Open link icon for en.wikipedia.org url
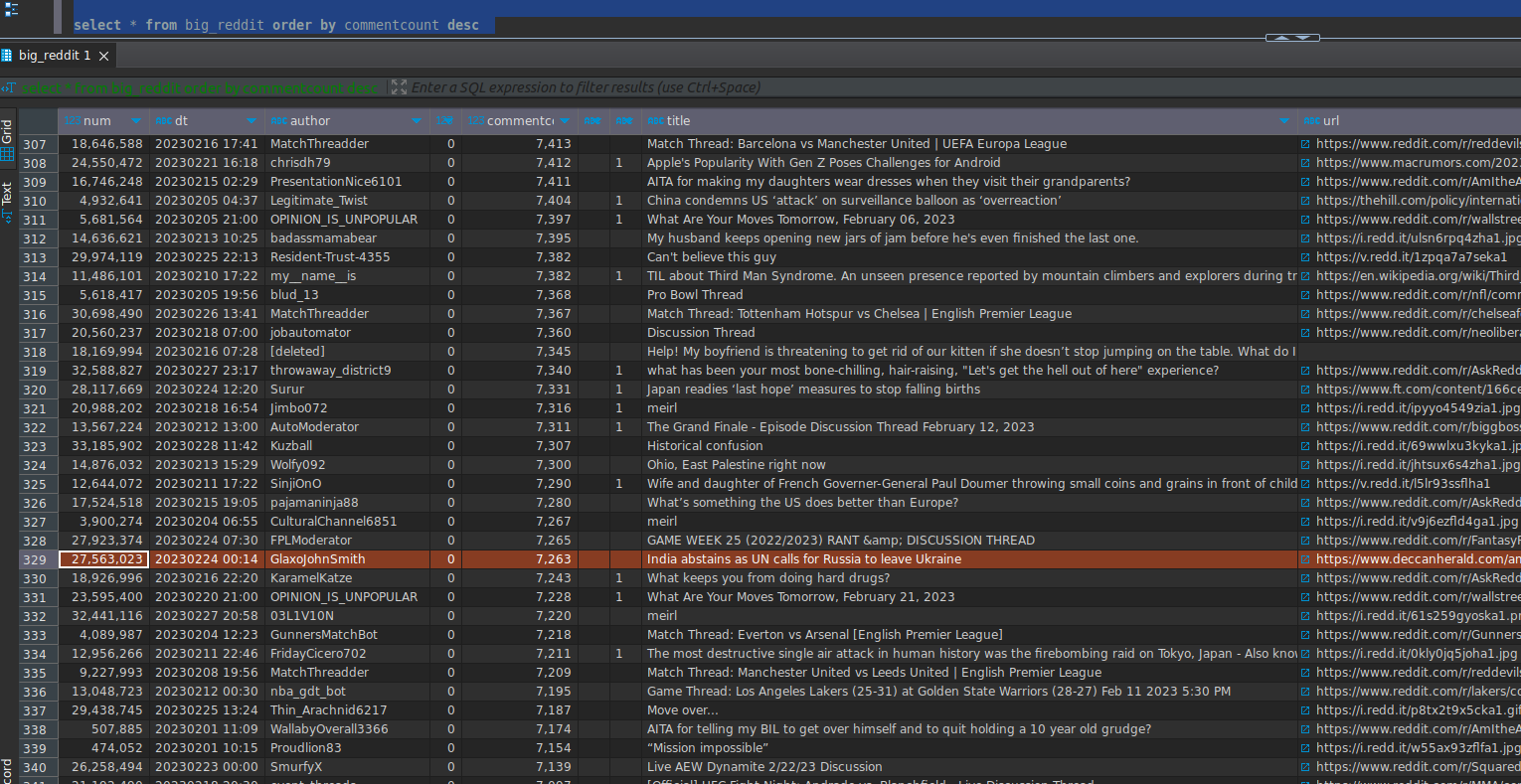The image size is (1521, 784). pos(1305,276)
